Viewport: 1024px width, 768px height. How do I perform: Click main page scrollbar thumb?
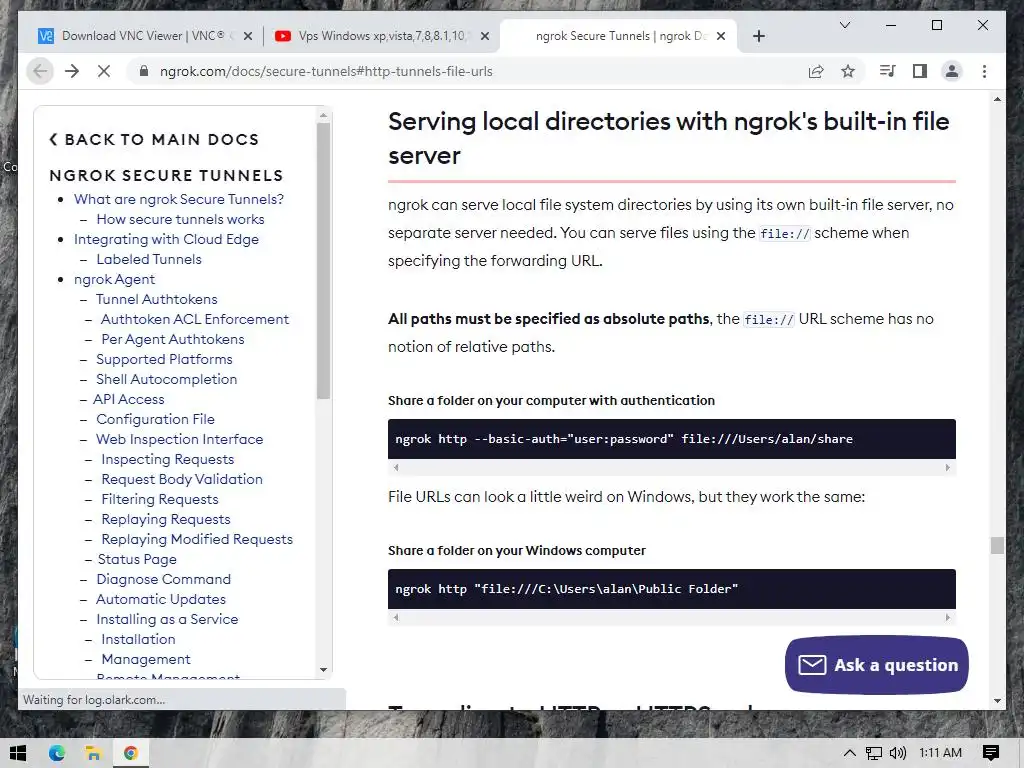tap(997, 545)
